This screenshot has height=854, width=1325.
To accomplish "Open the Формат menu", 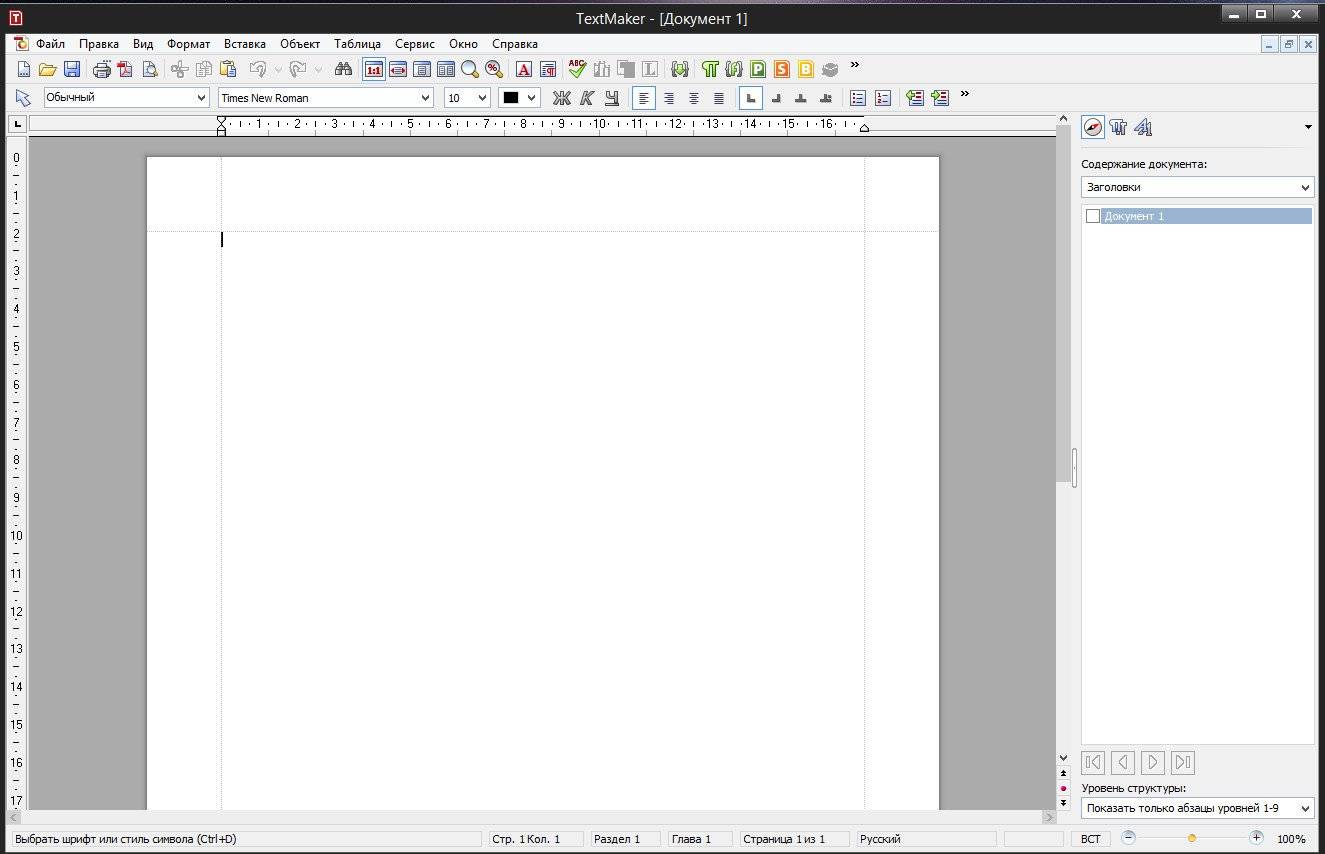I will (x=188, y=44).
